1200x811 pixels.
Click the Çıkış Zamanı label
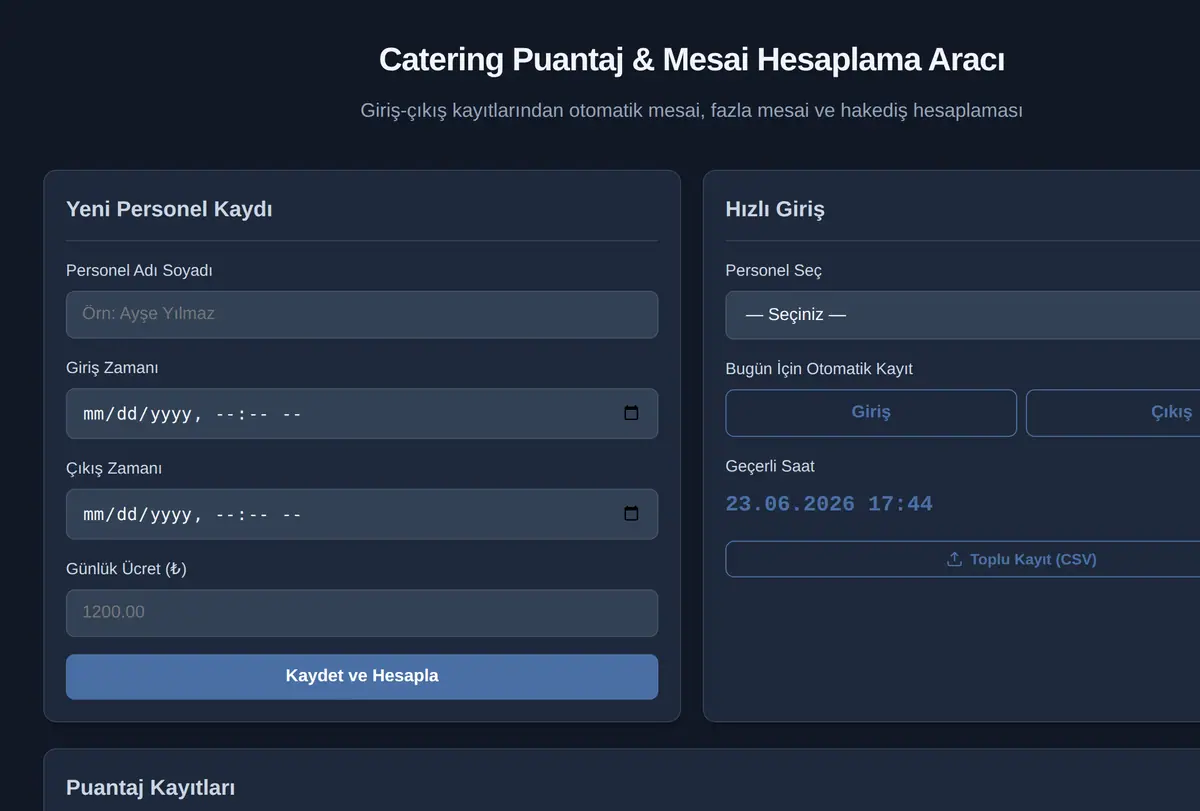tap(114, 469)
